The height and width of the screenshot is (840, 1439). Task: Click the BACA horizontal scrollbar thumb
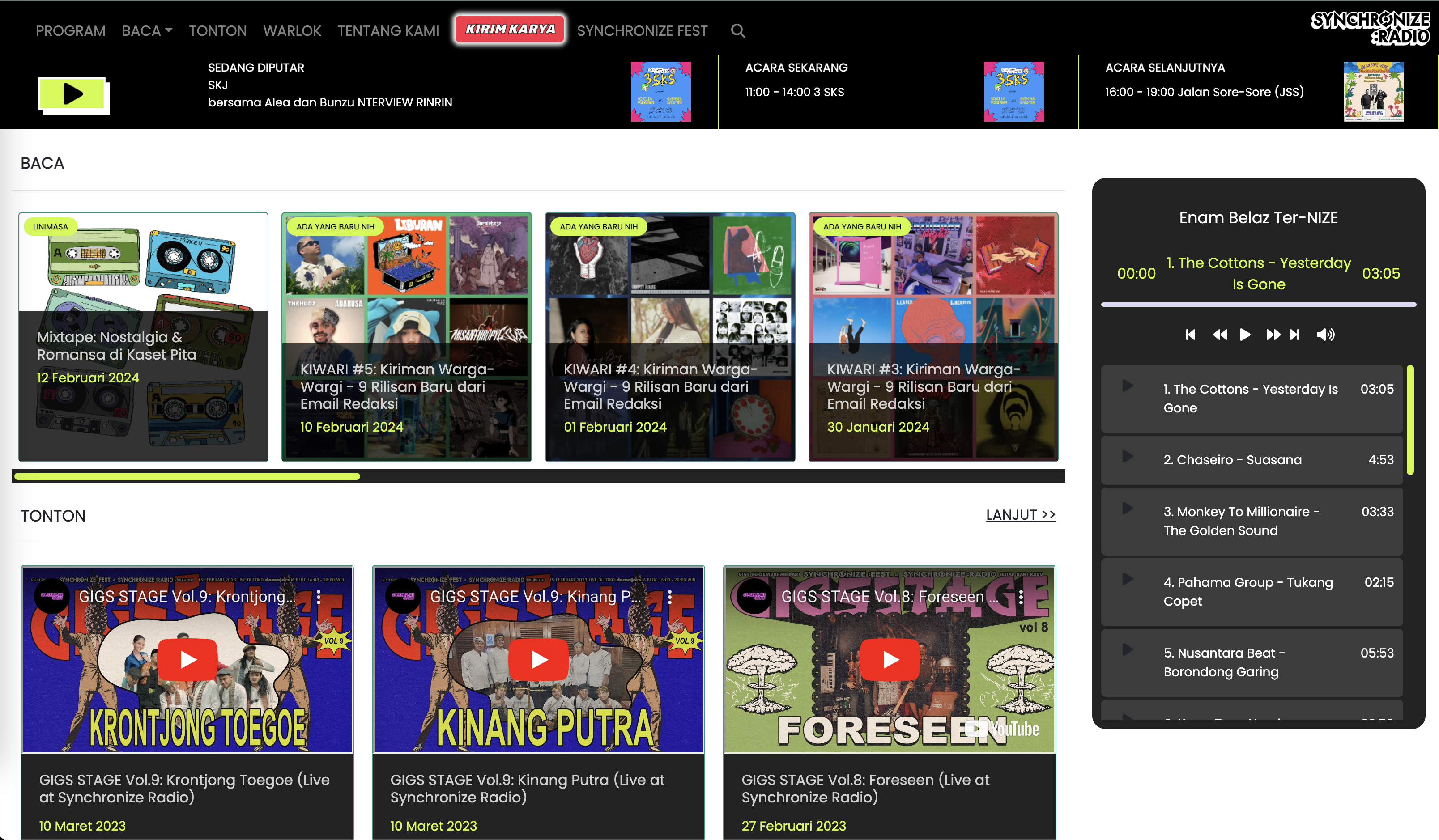(187, 476)
